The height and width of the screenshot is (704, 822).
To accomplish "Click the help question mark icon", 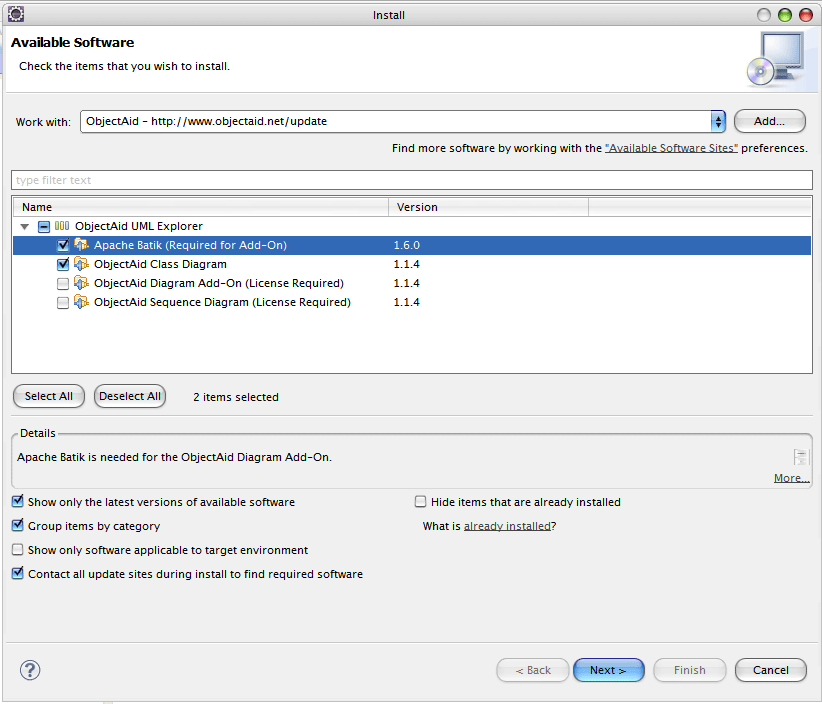I will 30,670.
